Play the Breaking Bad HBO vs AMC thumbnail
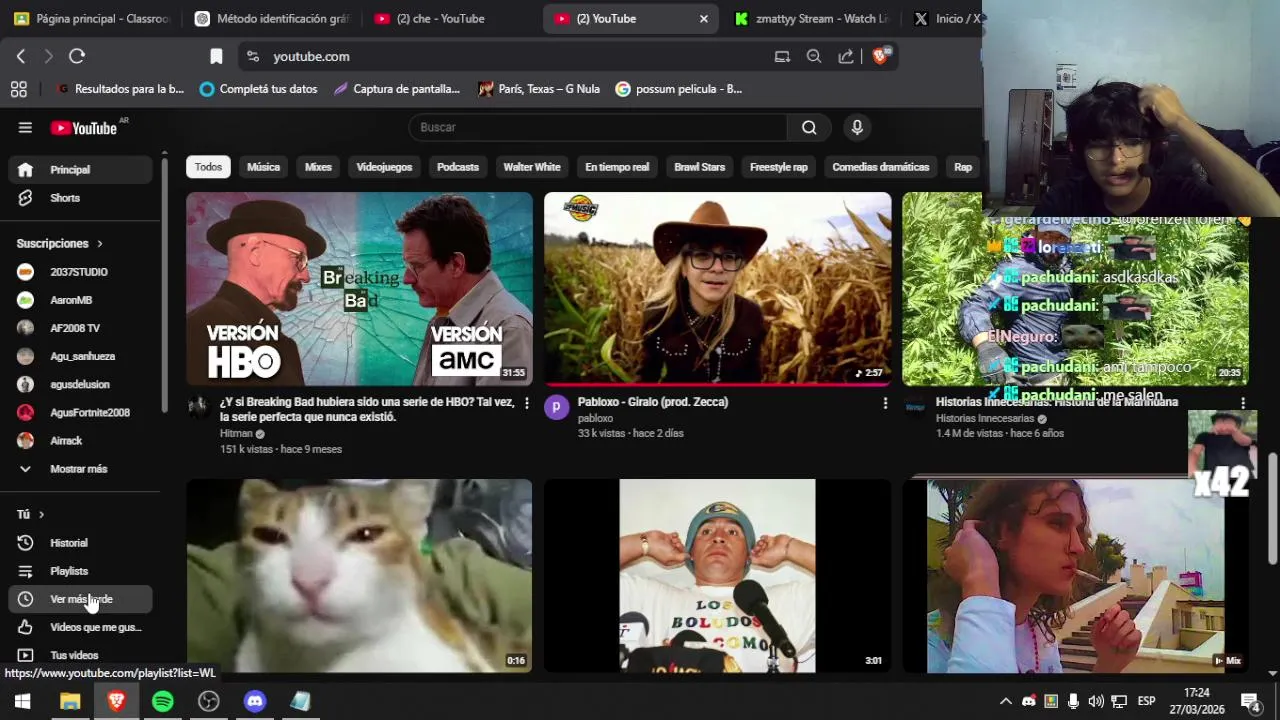The height and width of the screenshot is (720, 1280). click(x=359, y=289)
